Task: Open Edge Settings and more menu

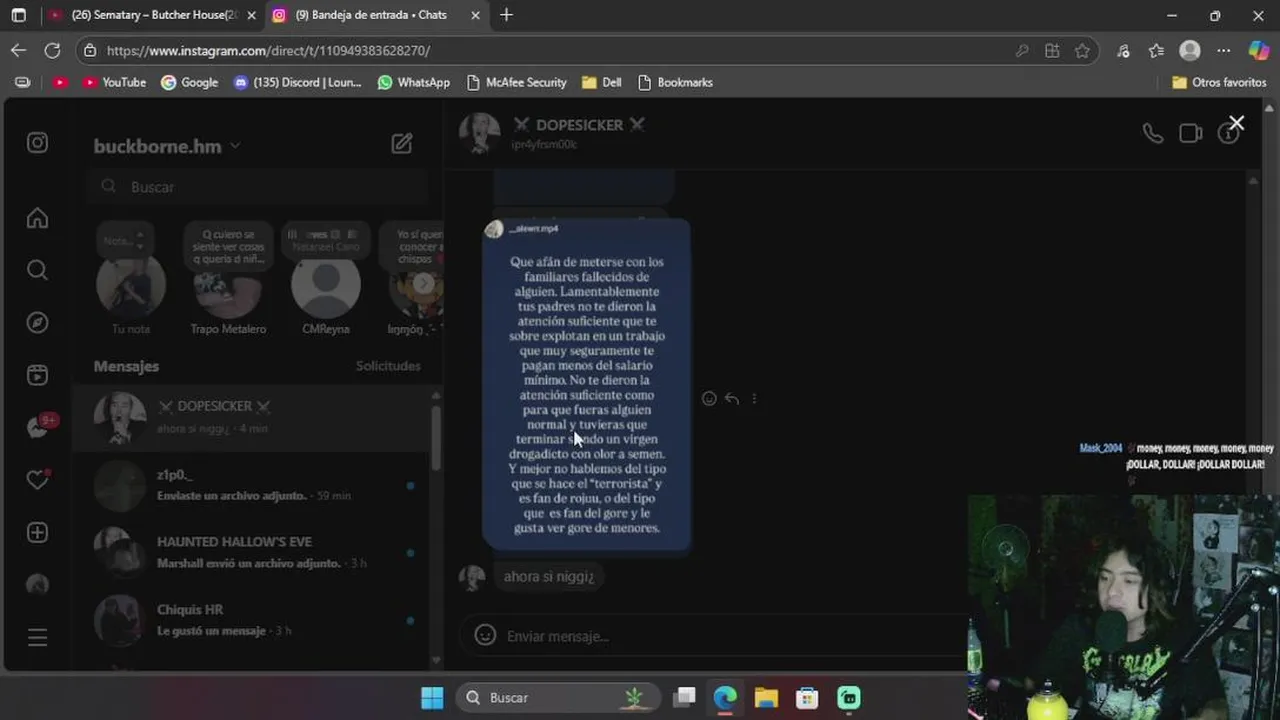Action: click(x=1224, y=50)
